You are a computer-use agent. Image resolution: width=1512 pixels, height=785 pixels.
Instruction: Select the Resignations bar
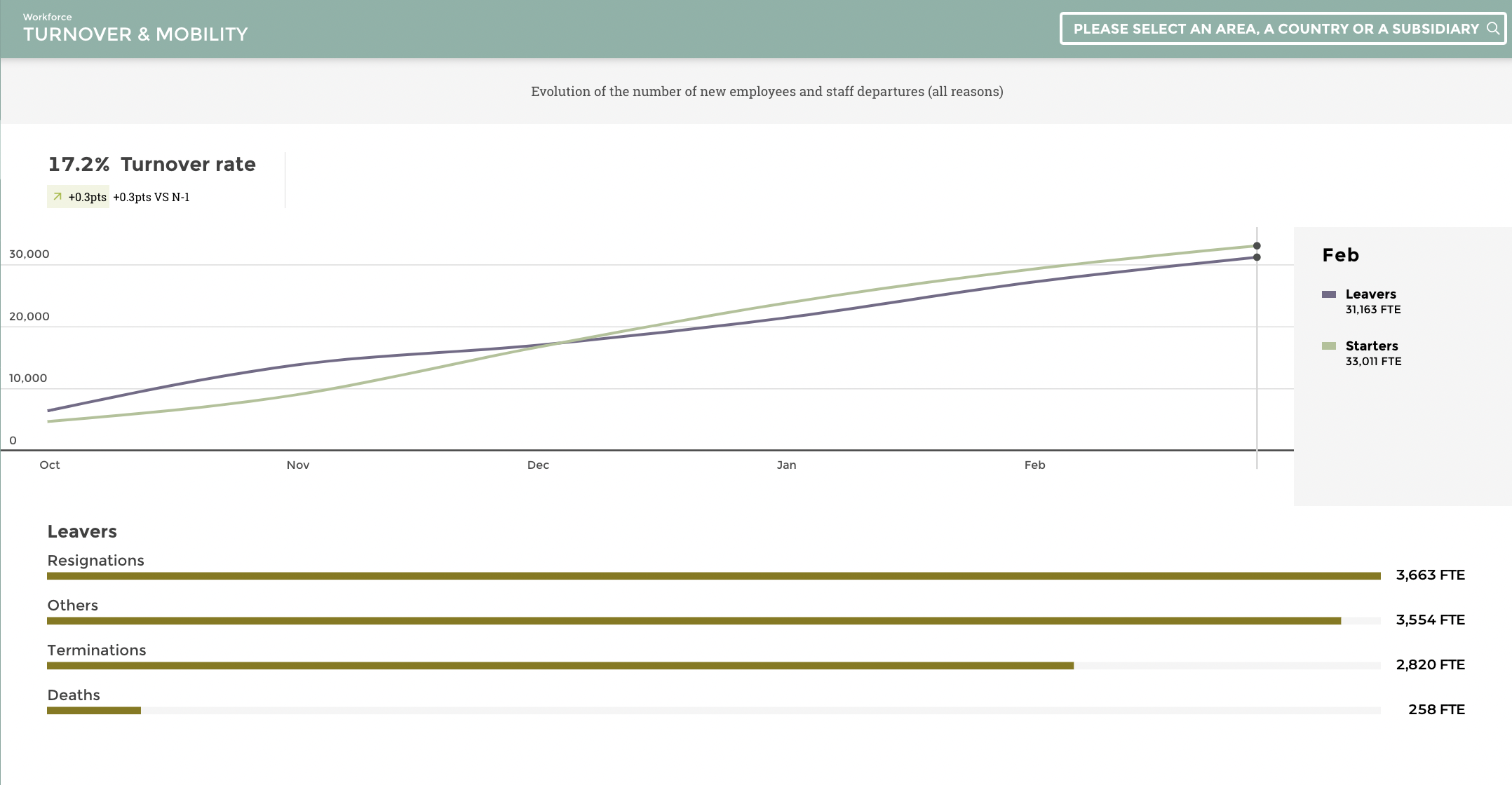click(713, 576)
